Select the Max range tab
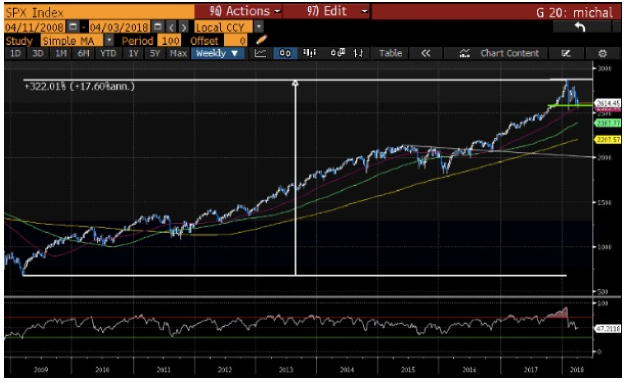Screen dimensions: 630x382 click(178, 53)
